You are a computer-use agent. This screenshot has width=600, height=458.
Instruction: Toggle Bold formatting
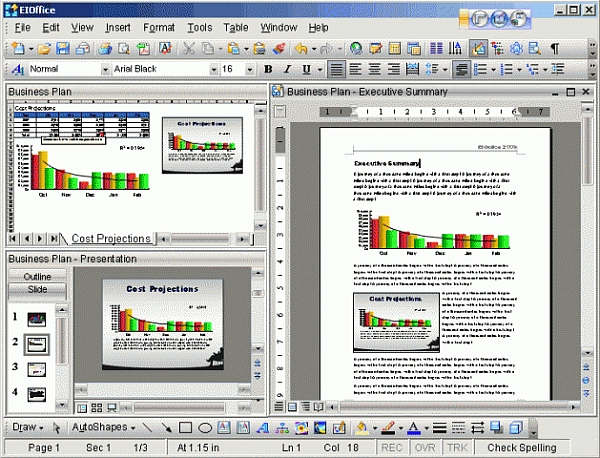click(268, 69)
